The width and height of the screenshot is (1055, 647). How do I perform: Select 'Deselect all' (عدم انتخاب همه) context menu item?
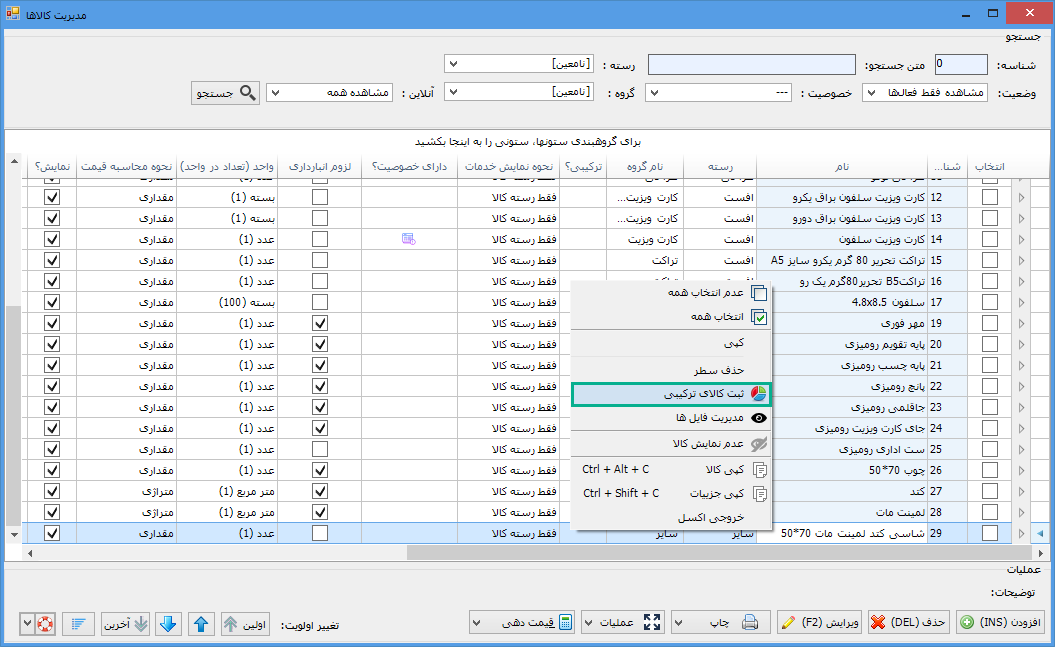(671, 293)
